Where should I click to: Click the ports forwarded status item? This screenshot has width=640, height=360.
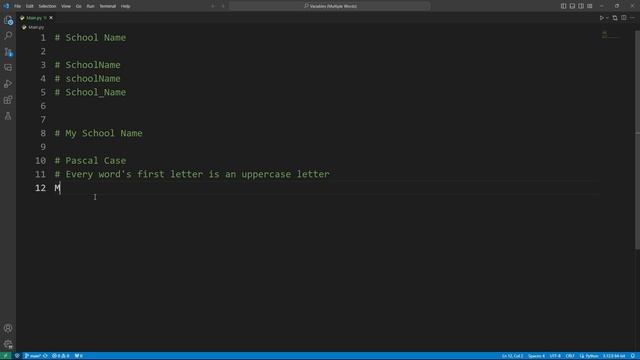pyautogui.click(x=78, y=356)
